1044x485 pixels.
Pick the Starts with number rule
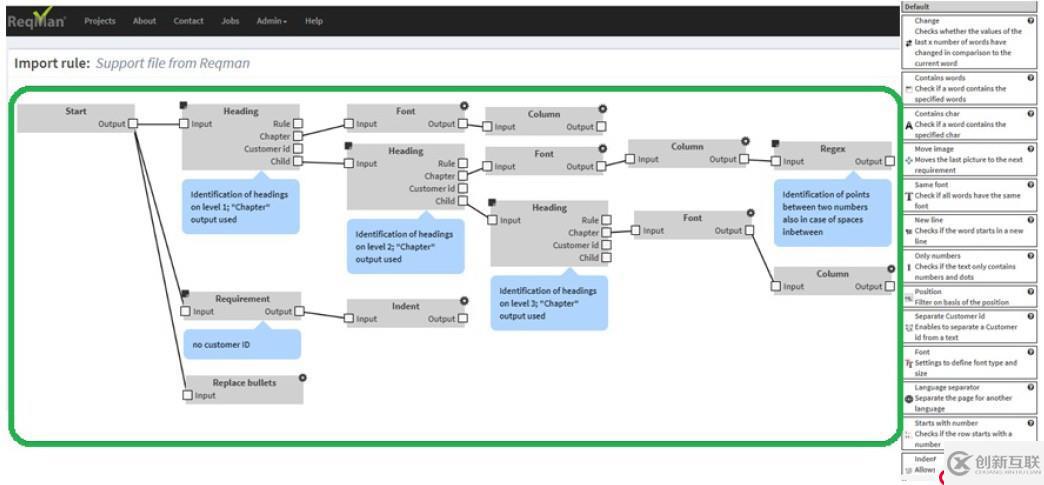point(969,433)
